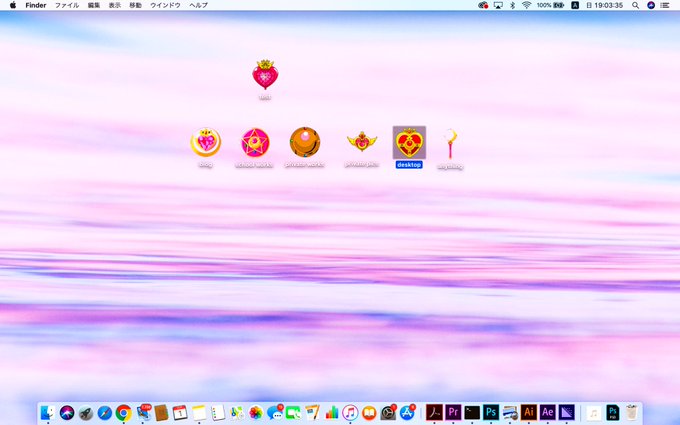
Task: Open Calendar from the Dock
Action: tap(180, 412)
